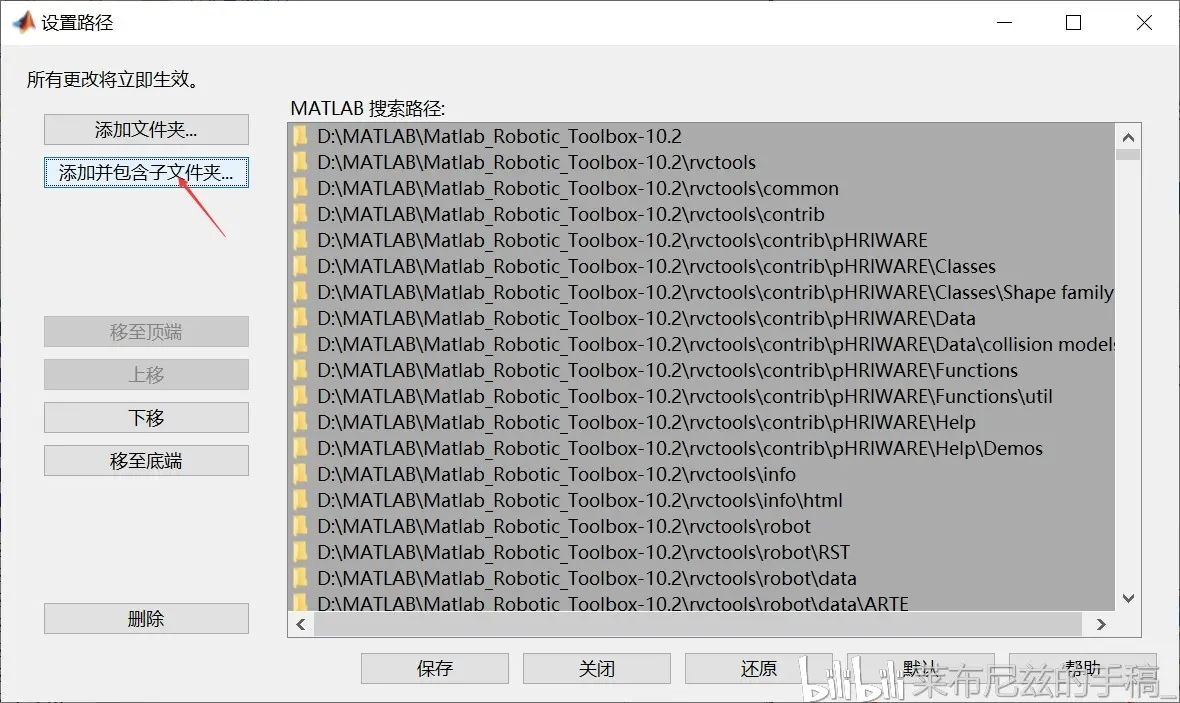This screenshot has height=703, width=1180.
Task: Click folder icon beside the path ending in rvctools\info
Action: (x=300, y=473)
